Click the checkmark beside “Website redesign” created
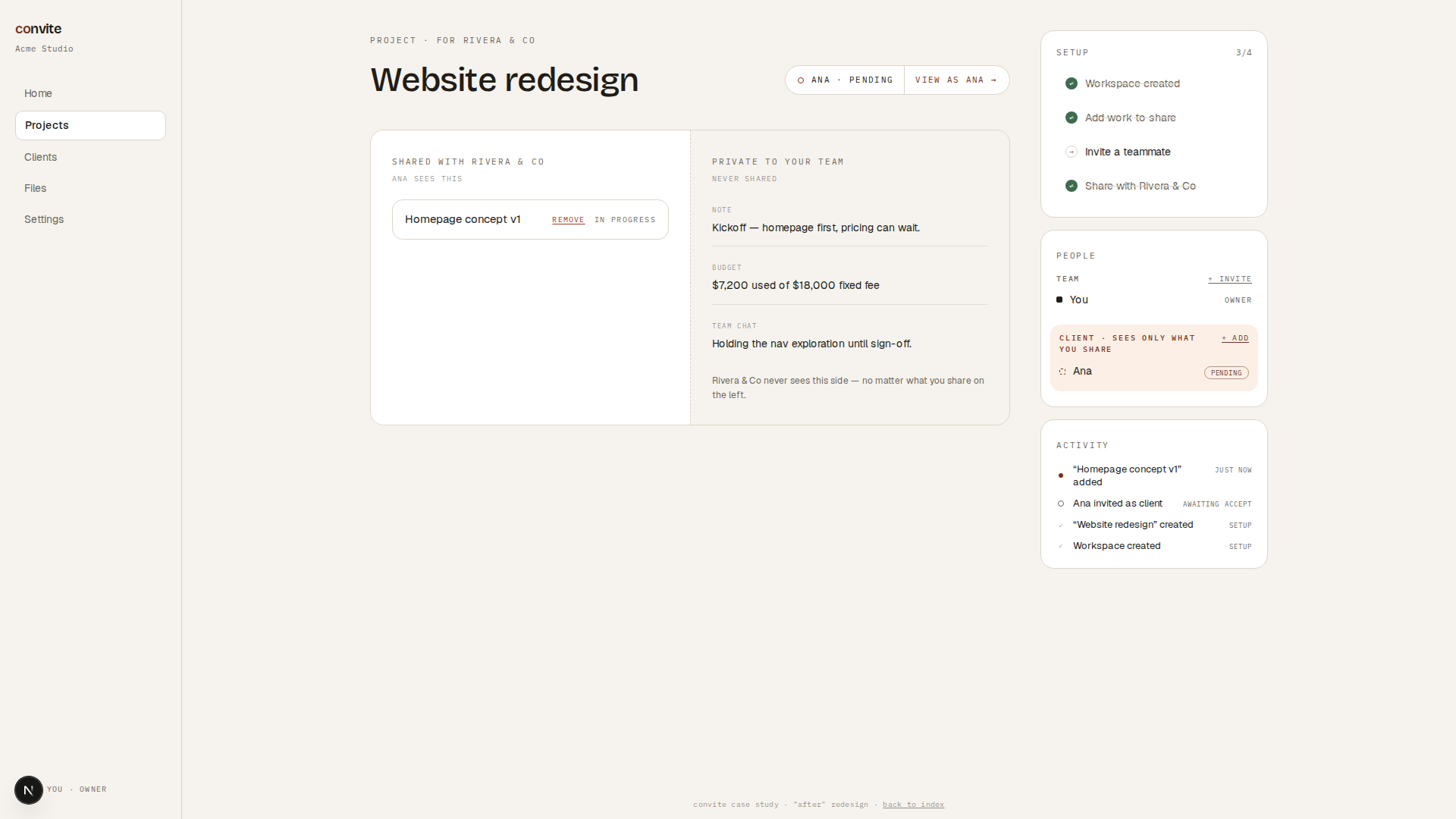Image resolution: width=1456 pixels, height=819 pixels. (x=1061, y=525)
